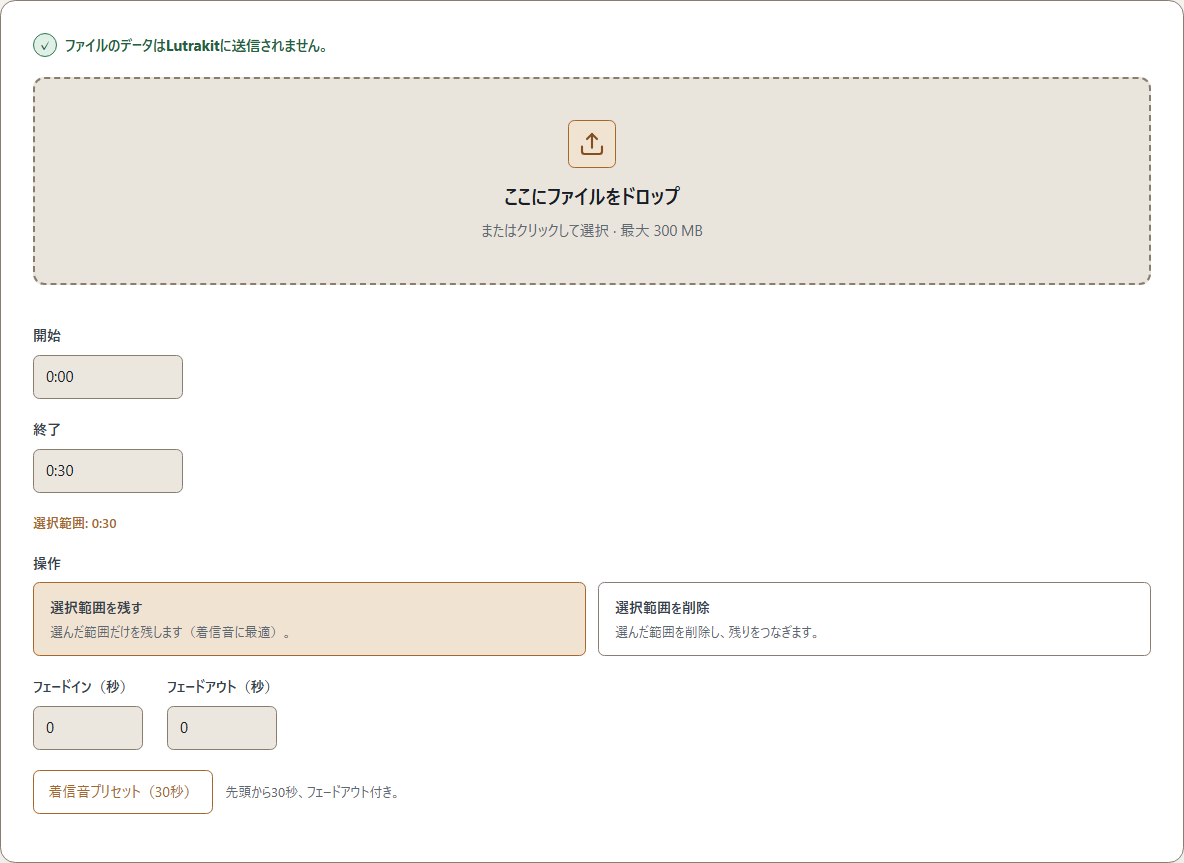
Task: Click the フェードアウト（秒） input field
Action: tap(222, 728)
